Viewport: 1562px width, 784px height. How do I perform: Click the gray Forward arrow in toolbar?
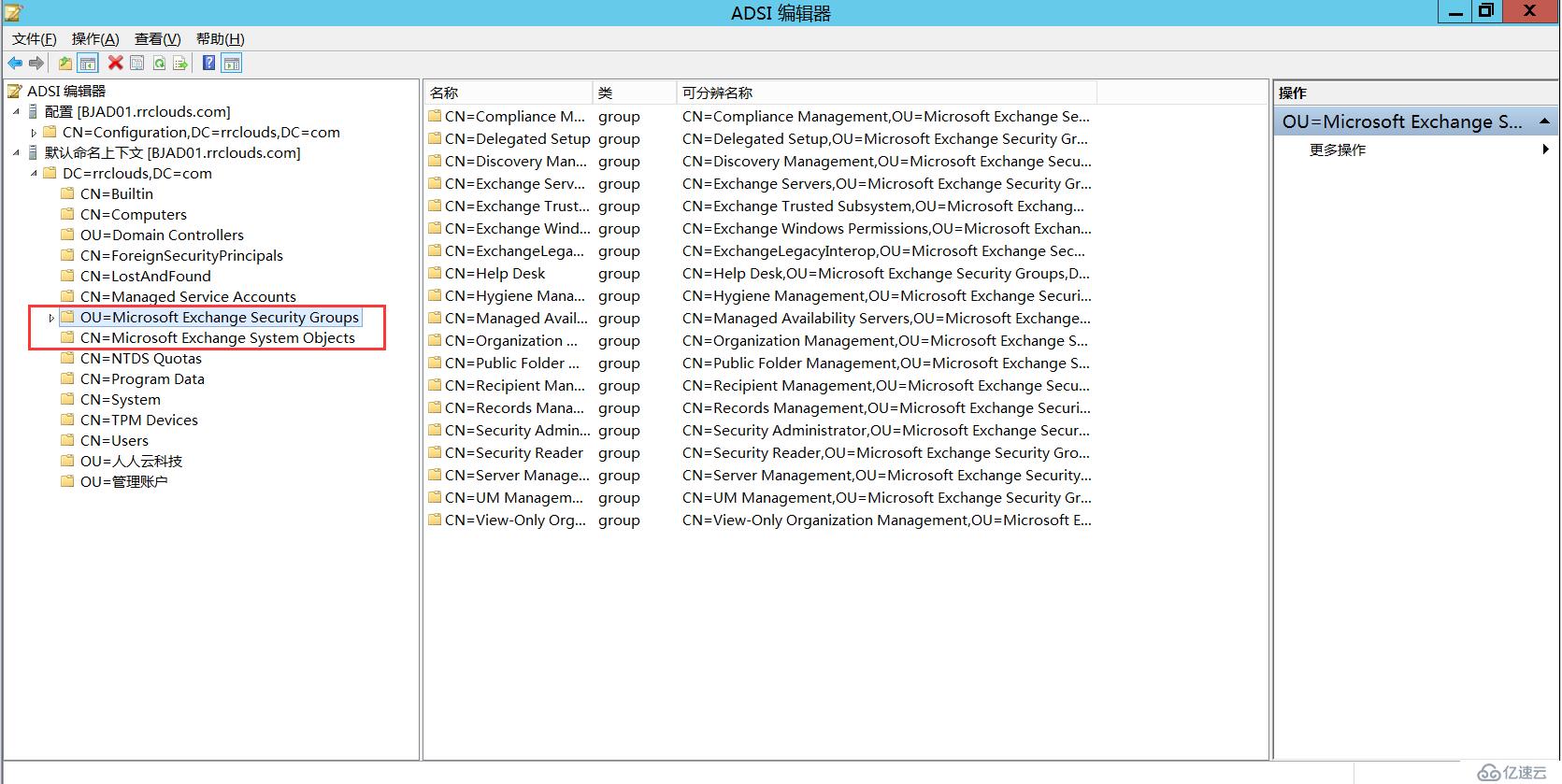click(x=36, y=64)
